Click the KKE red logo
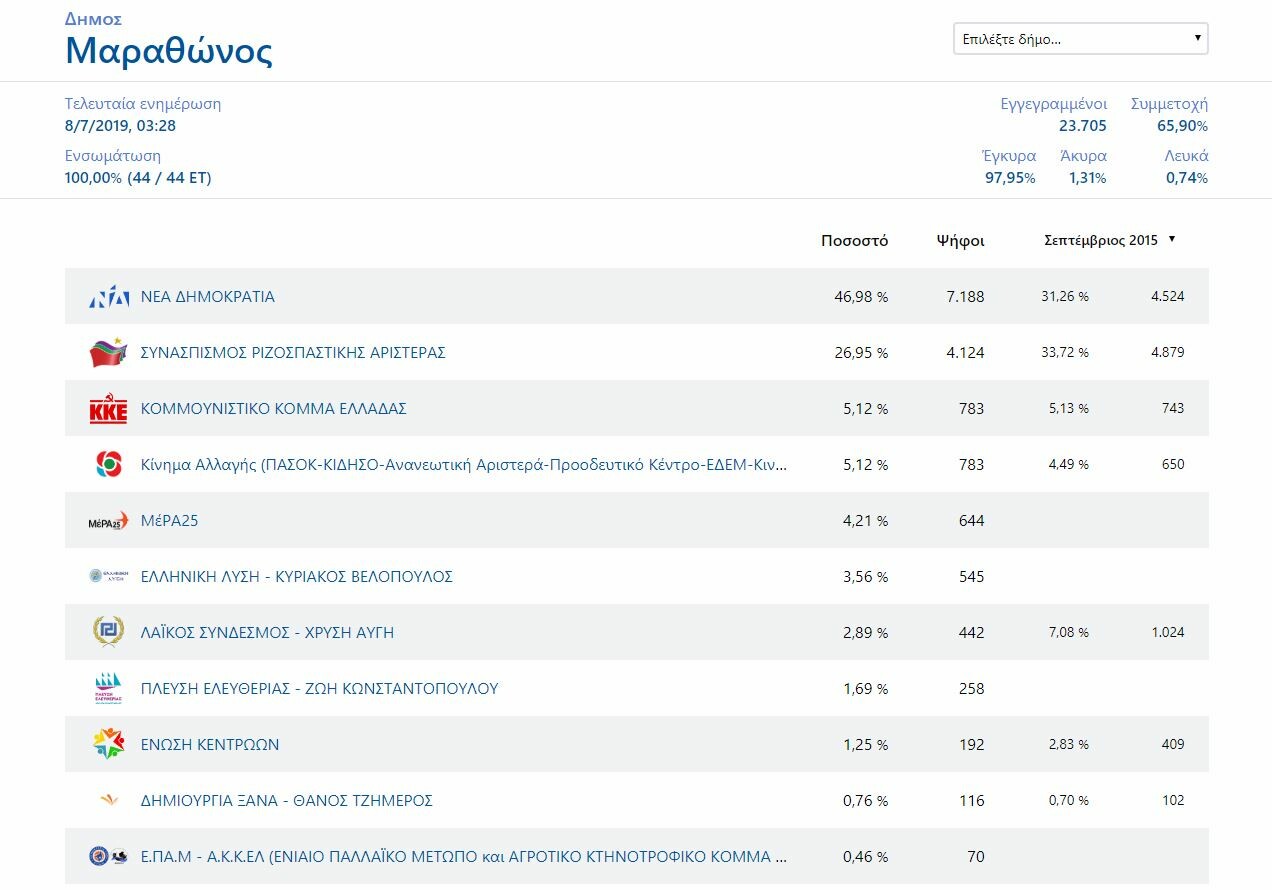The width and height of the screenshot is (1272, 890). [109, 409]
